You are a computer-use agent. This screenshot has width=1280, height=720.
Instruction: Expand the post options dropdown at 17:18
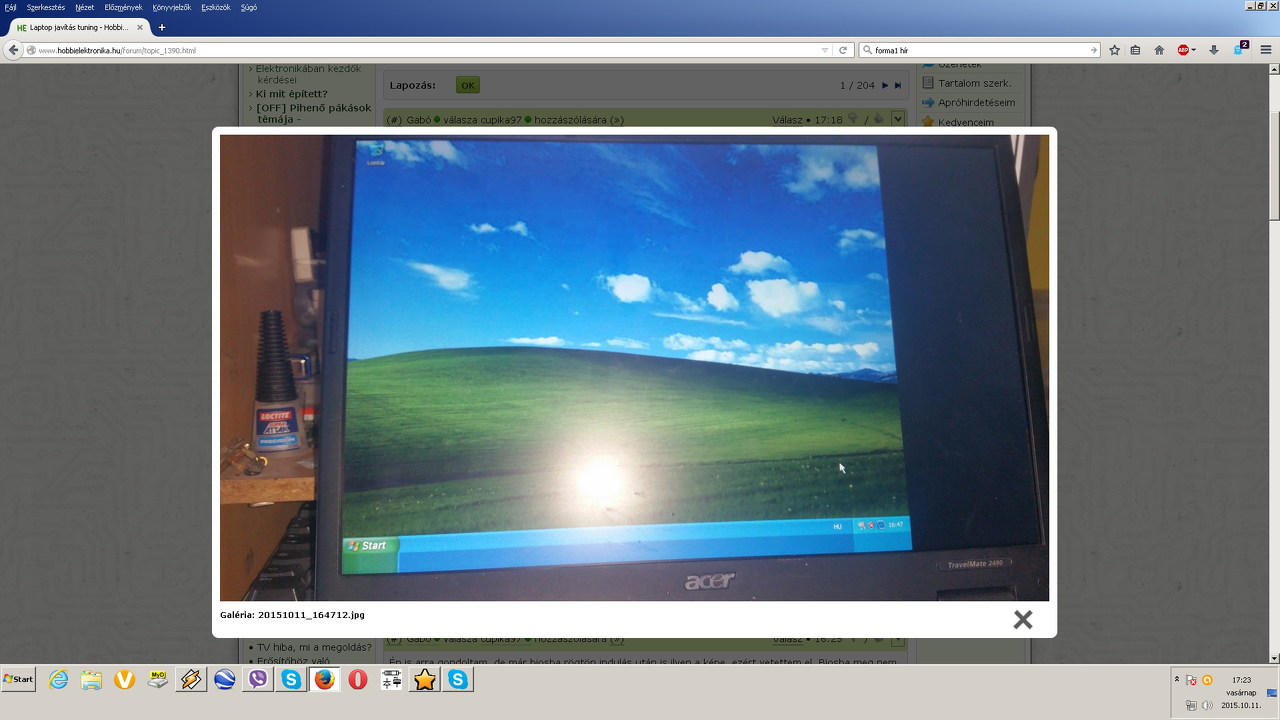pos(898,119)
